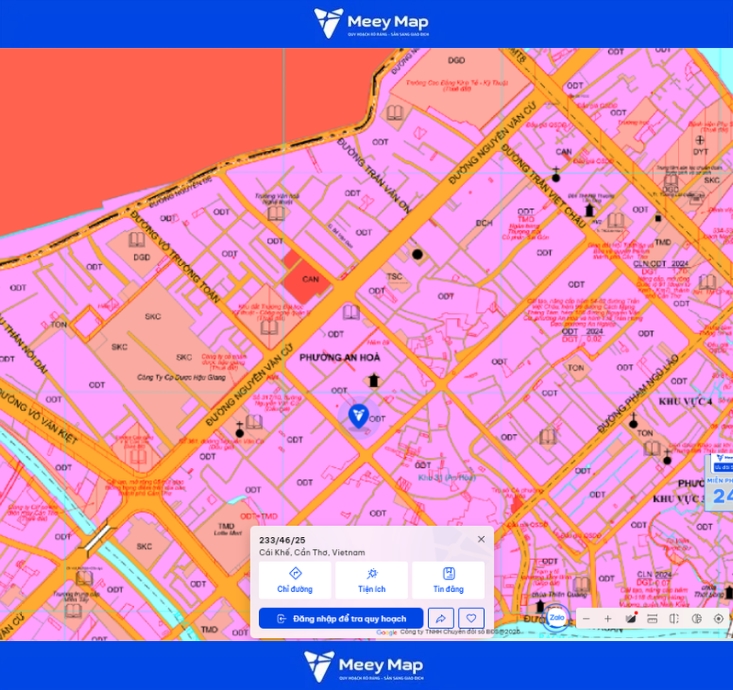Click the DYT hospital cross symbol
733x690 pixels.
tap(700, 140)
